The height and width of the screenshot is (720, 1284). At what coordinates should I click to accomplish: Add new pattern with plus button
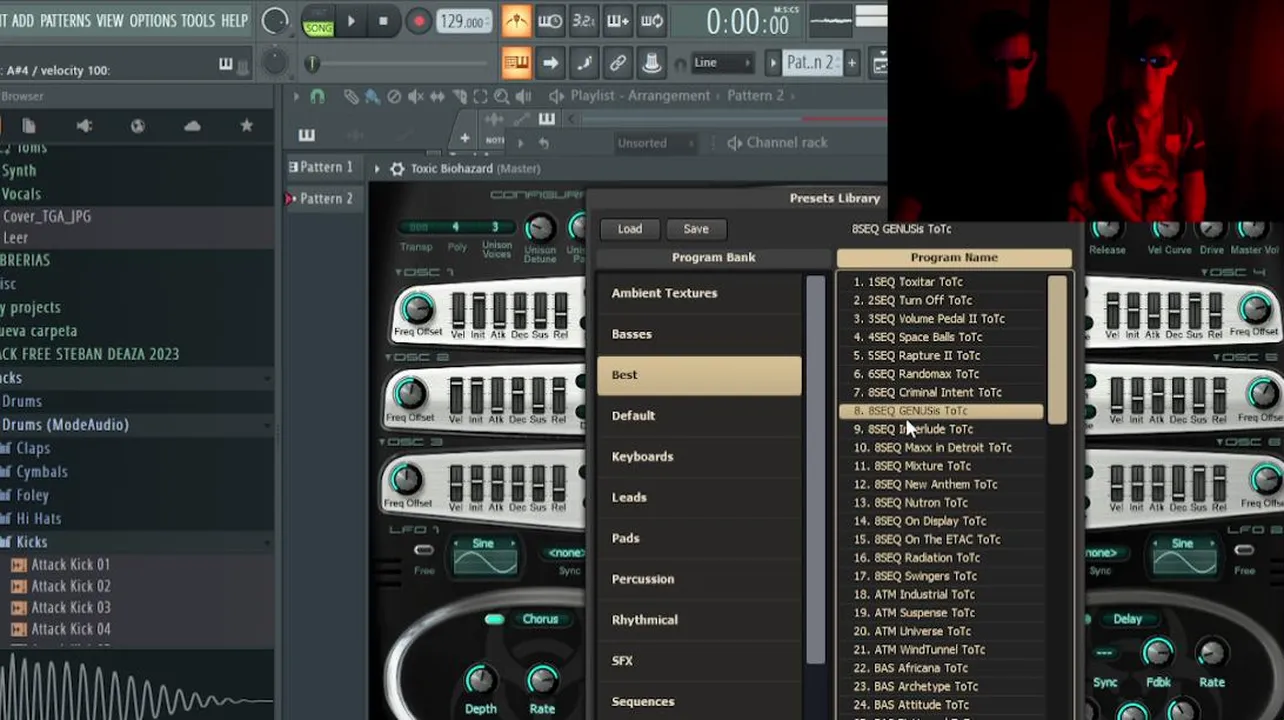852,63
